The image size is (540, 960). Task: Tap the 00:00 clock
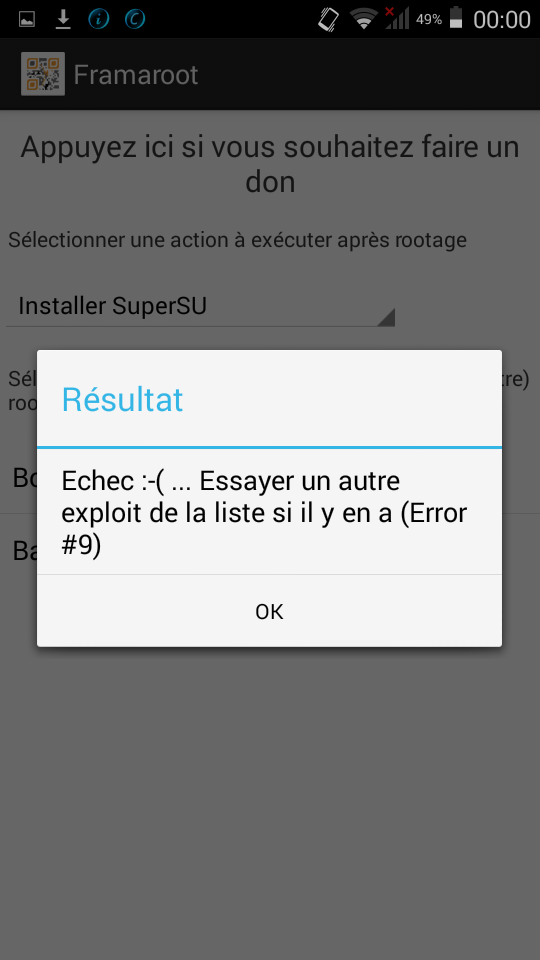(x=501, y=20)
